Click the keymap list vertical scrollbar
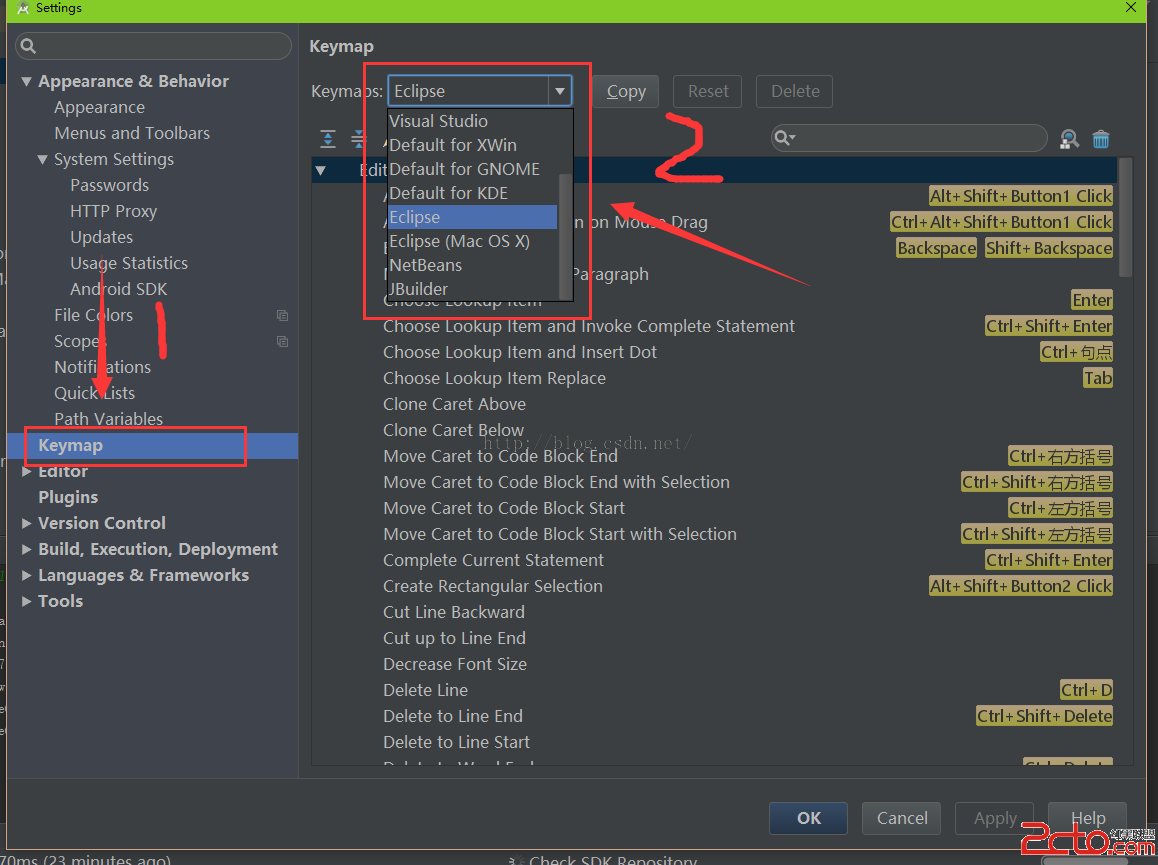The width and height of the screenshot is (1158, 865). click(x=1126, y=218)
